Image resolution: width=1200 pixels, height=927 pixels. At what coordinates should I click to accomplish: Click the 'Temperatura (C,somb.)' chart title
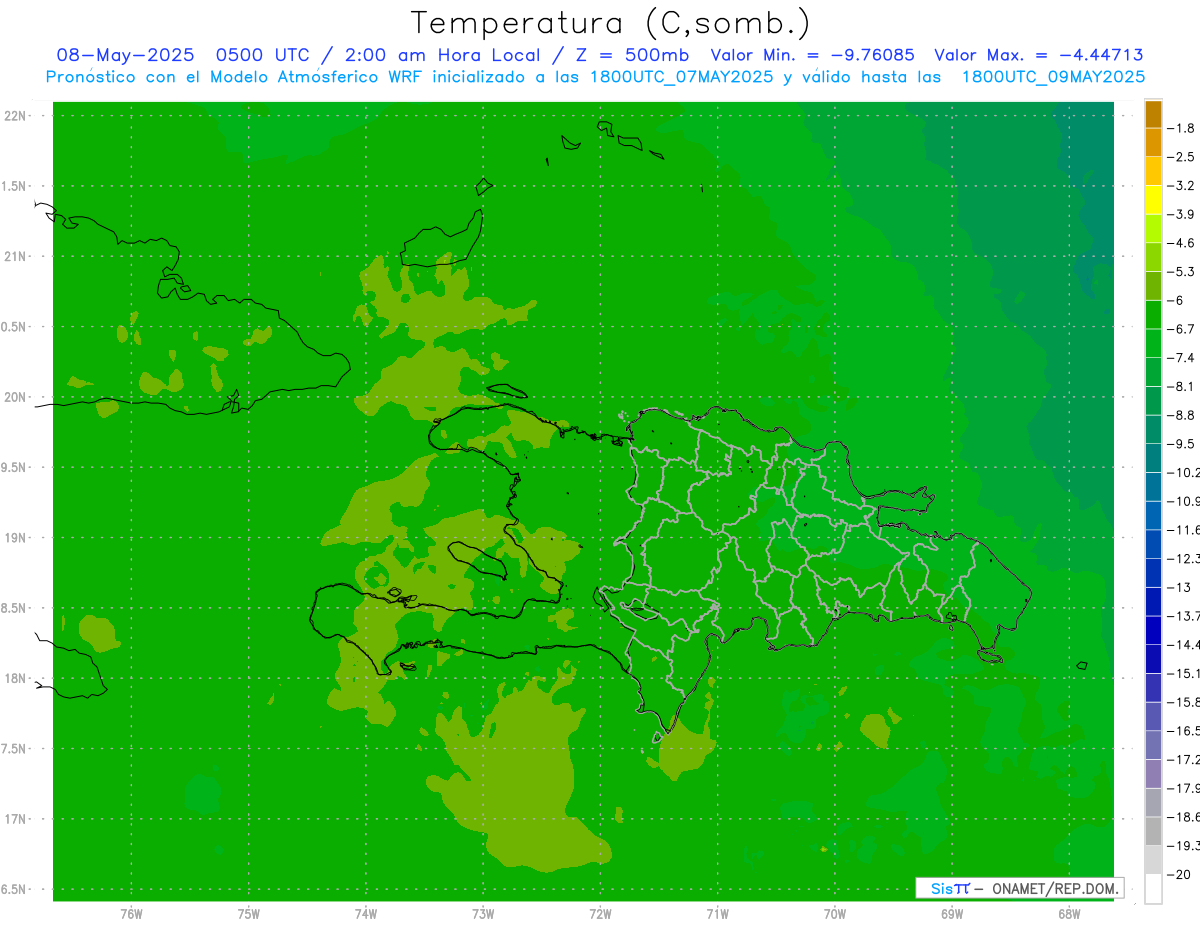coord(611,23)
